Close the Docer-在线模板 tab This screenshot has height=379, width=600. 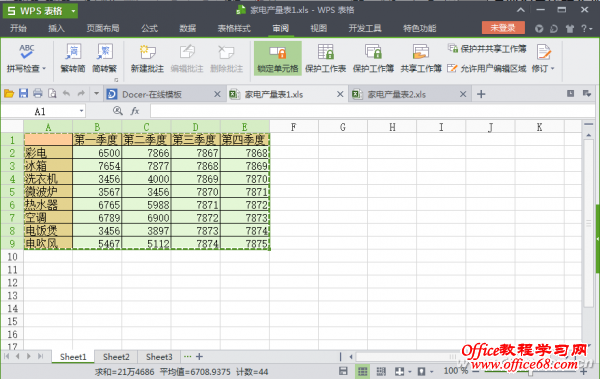point(217,94)
